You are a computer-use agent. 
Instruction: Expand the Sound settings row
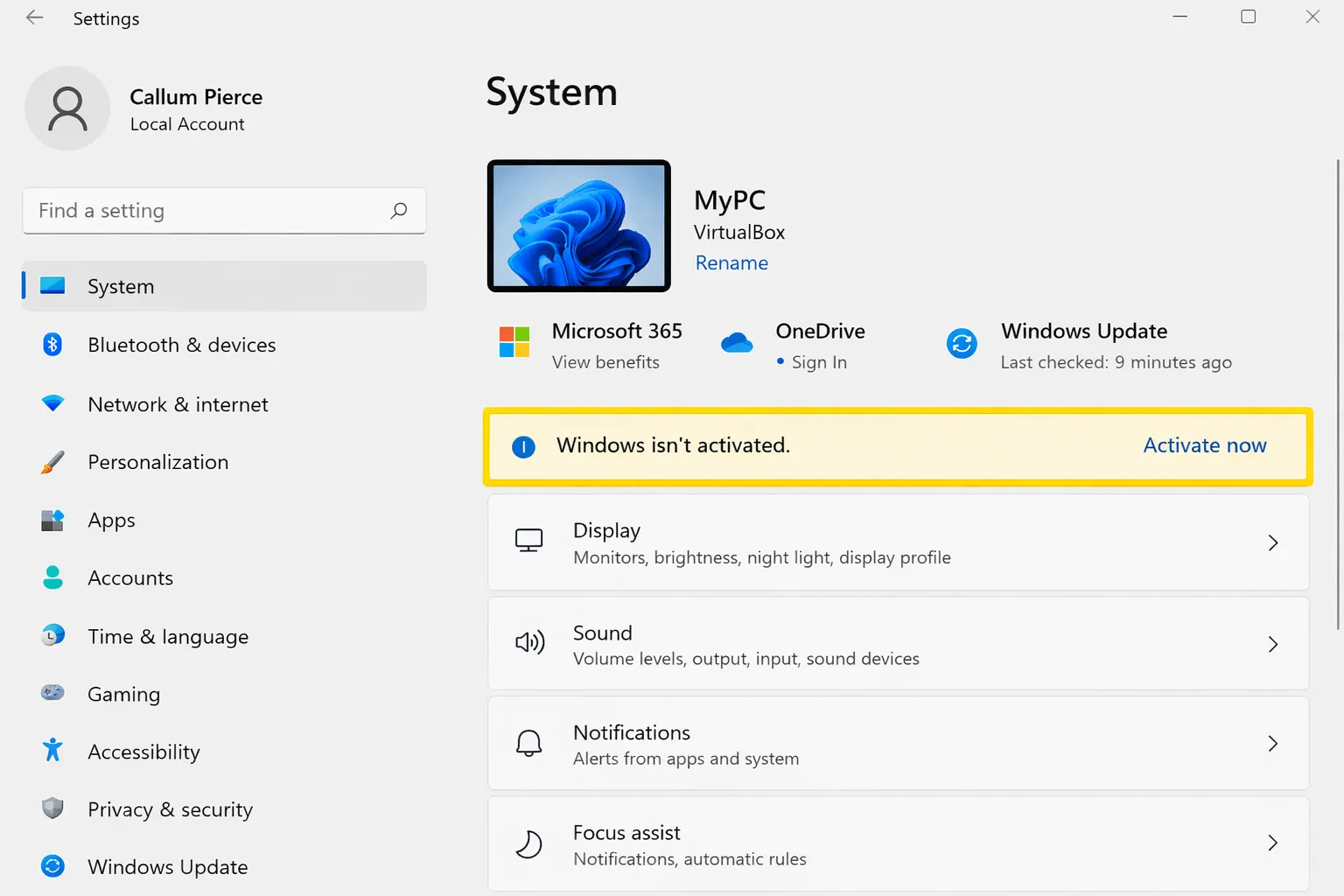click(x=1273, y=644)
